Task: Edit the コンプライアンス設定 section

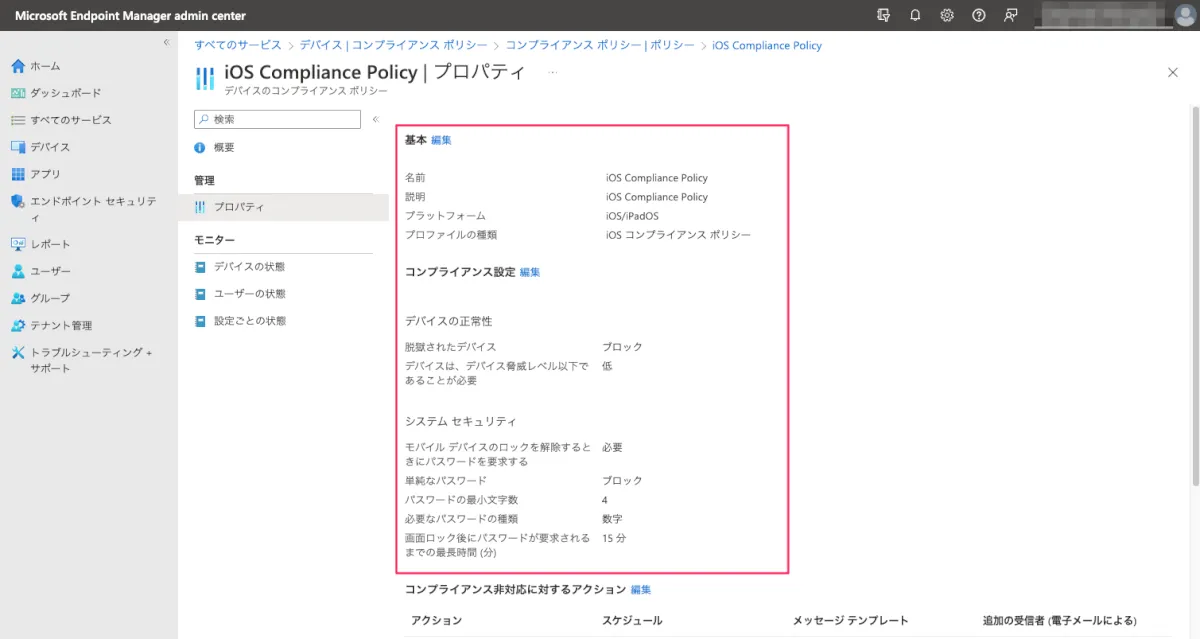Action: pos(530,272)
